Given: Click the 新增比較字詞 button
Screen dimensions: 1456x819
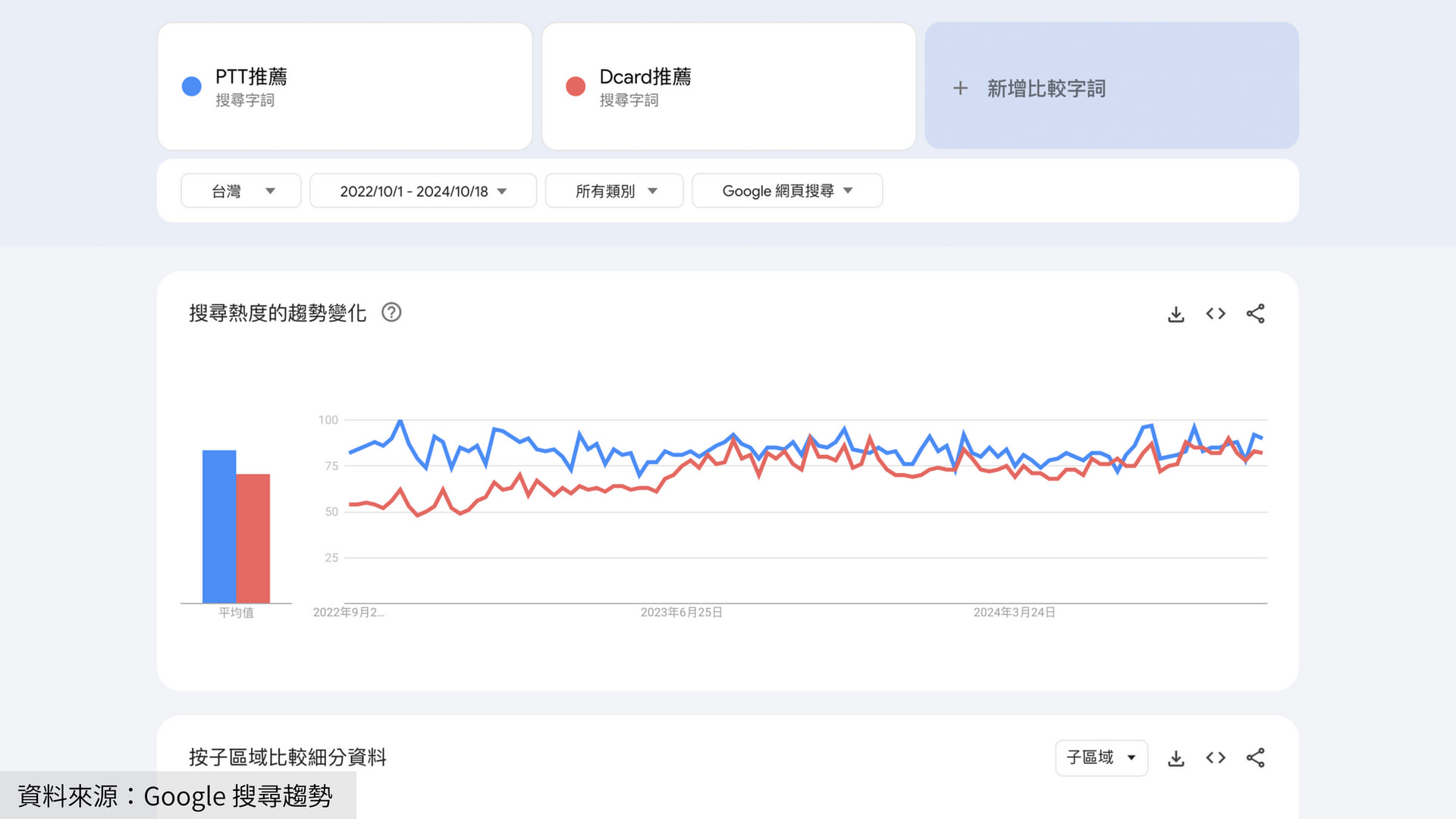Looking at the screenshot, I should click(x=1111, y=86).
